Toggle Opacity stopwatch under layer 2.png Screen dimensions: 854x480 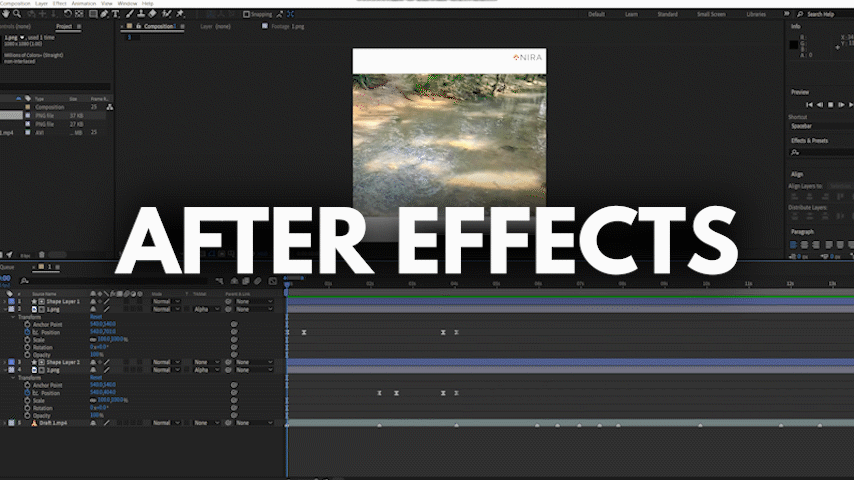[x=27, y=415]
